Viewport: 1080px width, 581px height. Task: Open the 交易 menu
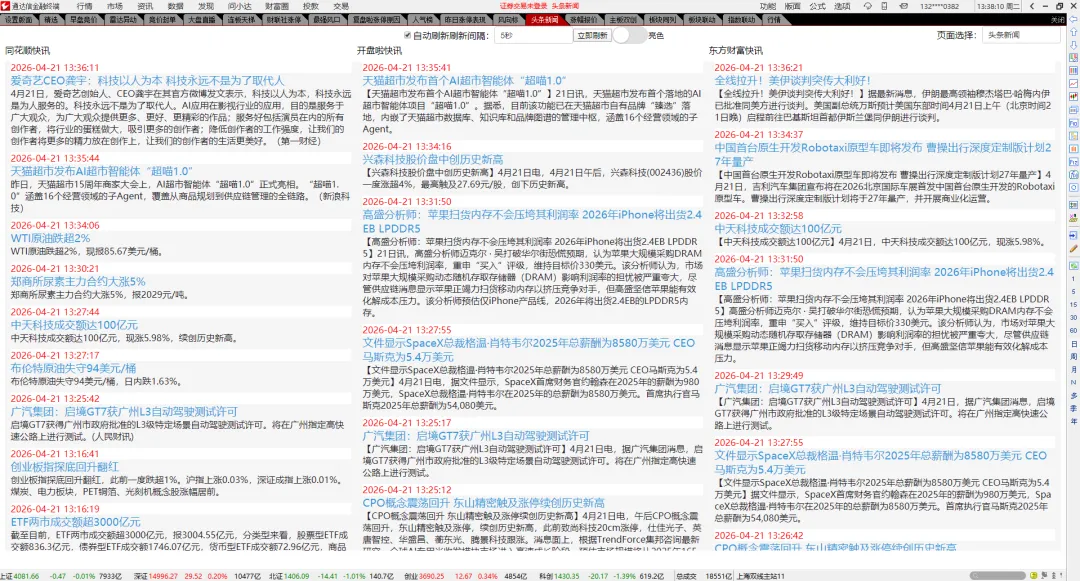pos(341,6)
